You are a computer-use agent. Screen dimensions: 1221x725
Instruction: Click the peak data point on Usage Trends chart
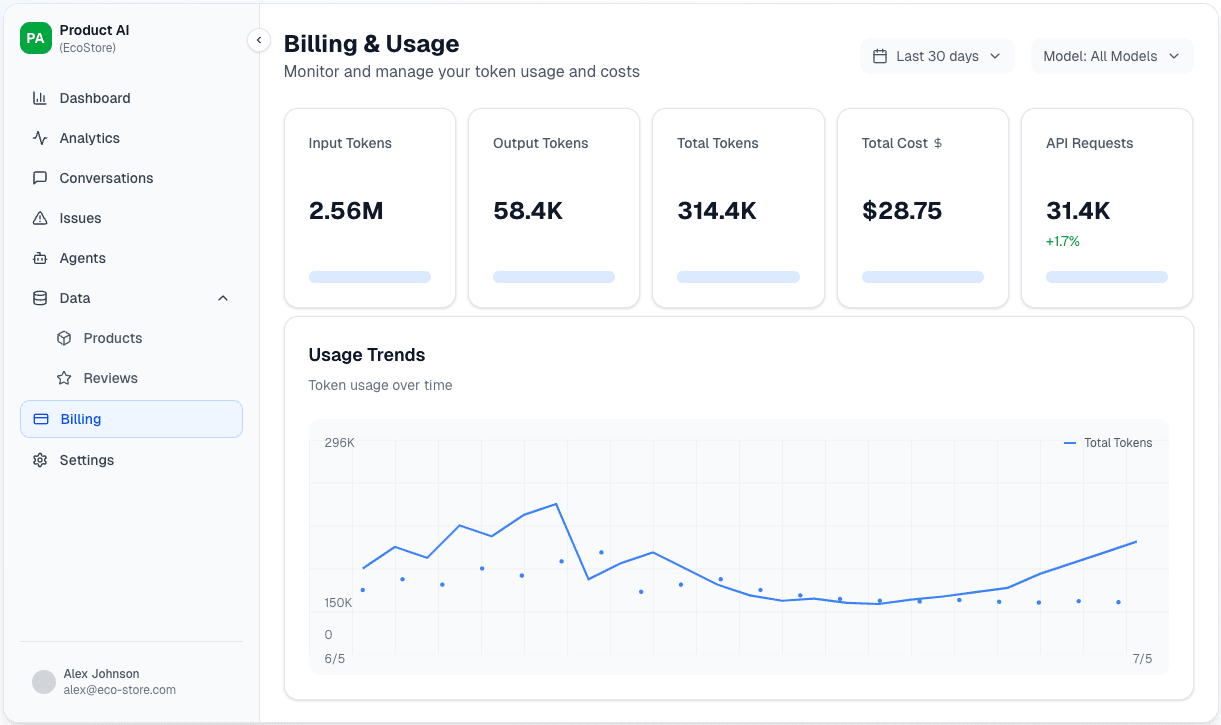555,505
